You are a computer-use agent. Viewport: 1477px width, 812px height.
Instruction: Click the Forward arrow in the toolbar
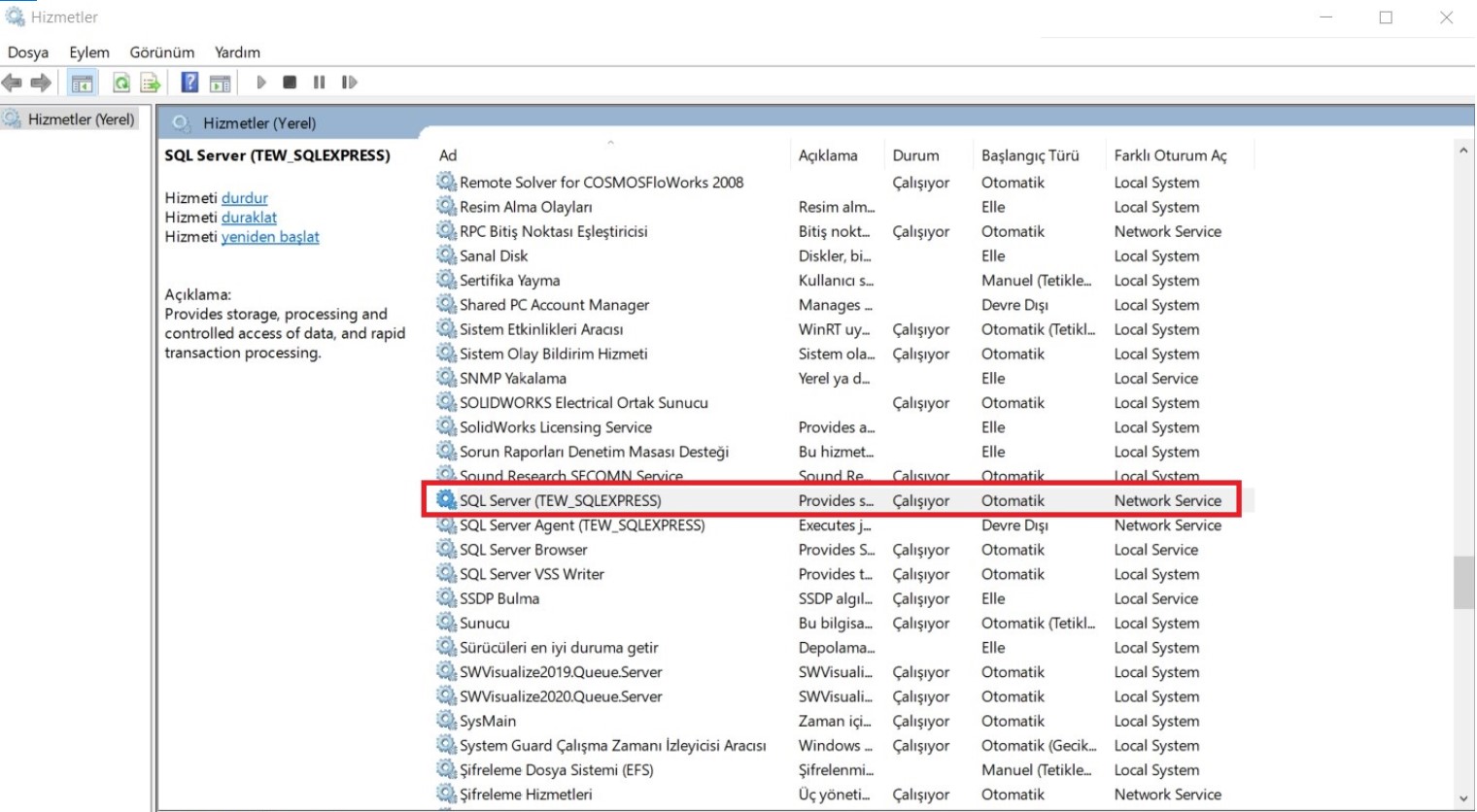[41, 83]
